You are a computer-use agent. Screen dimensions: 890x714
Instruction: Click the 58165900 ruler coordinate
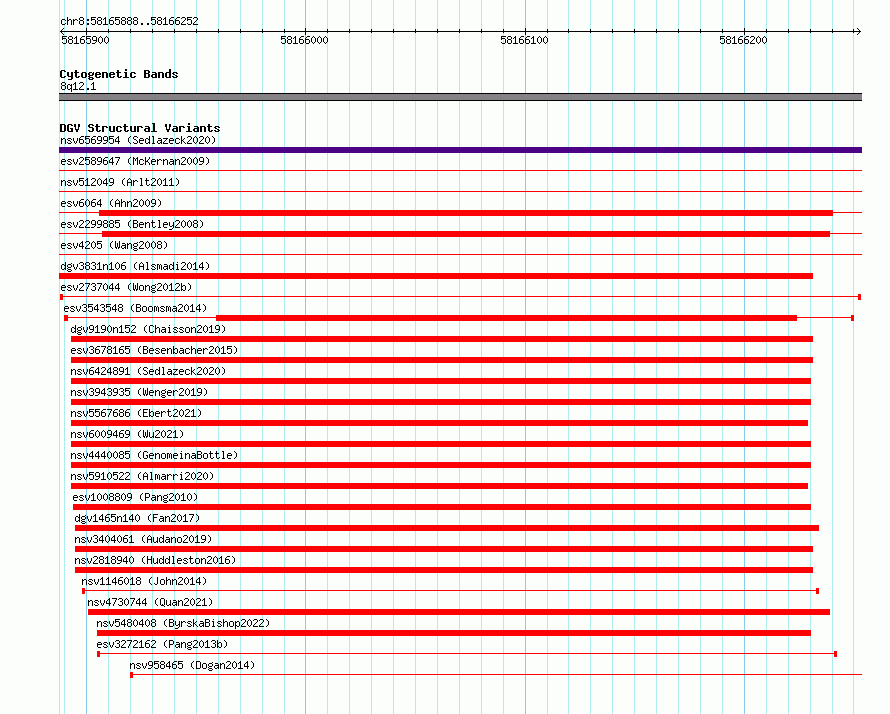85,40
